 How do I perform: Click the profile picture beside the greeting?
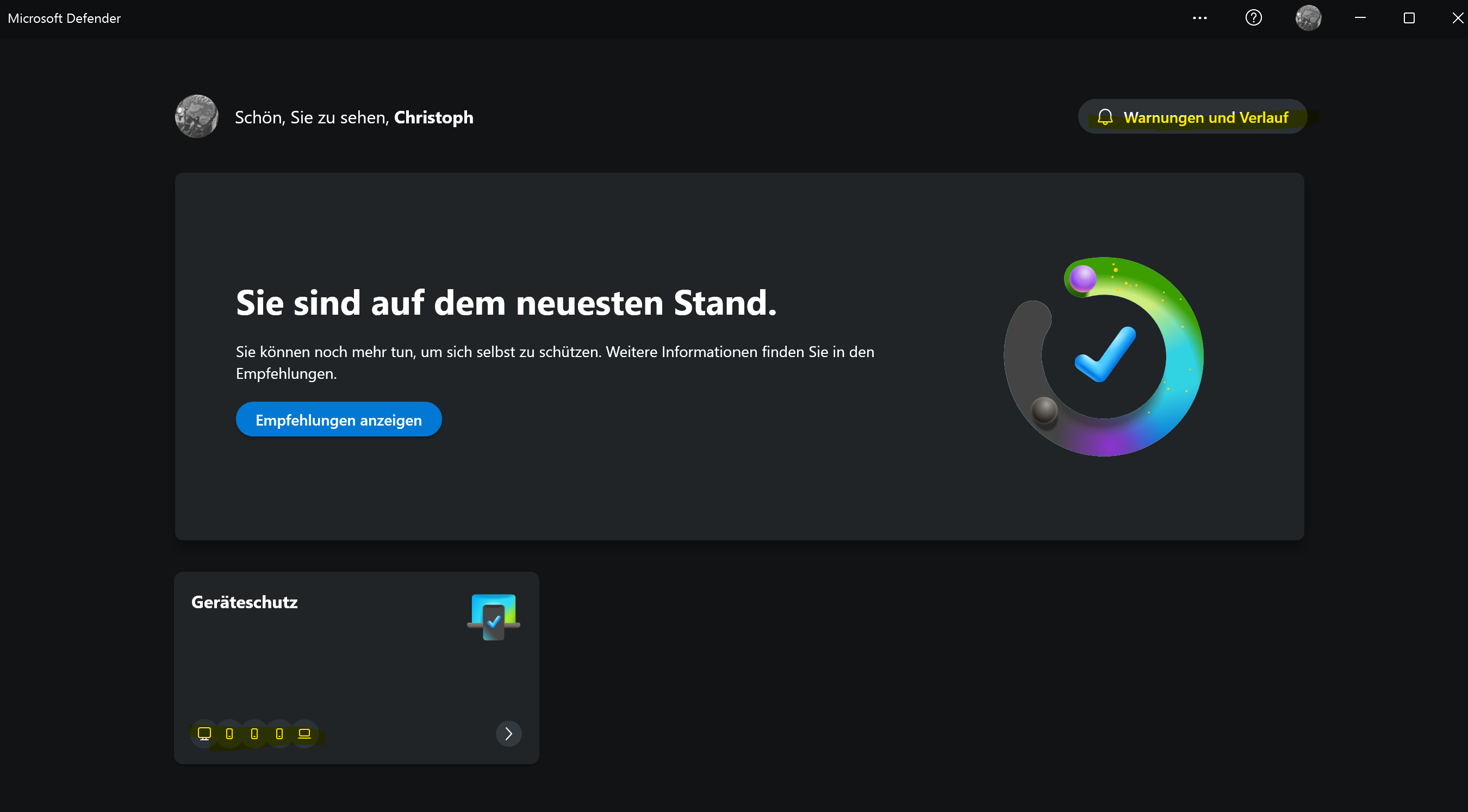coord(197,117)
